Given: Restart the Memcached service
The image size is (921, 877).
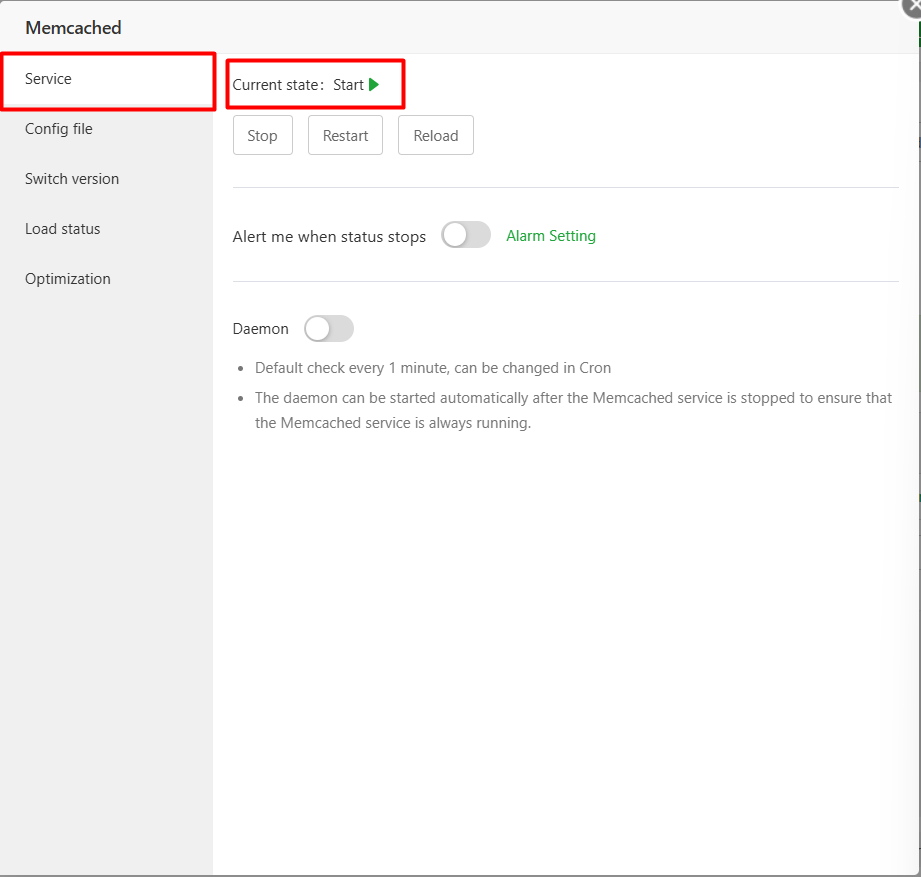Looking at the screenshot, I should pos(345,135).
